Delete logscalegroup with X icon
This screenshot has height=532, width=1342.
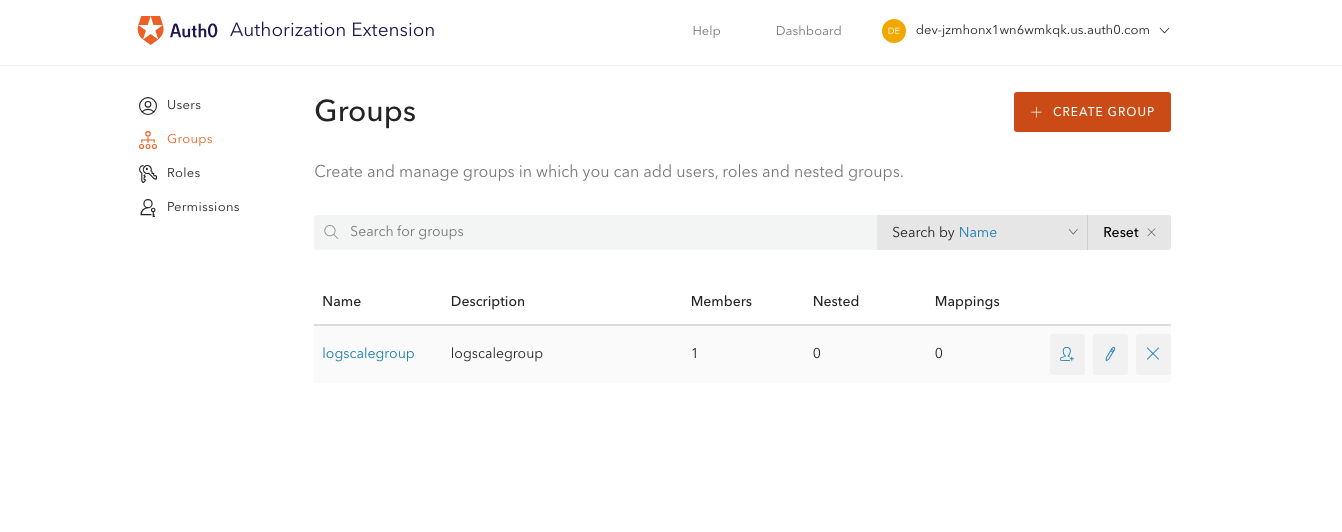(x=1153, y=354)
